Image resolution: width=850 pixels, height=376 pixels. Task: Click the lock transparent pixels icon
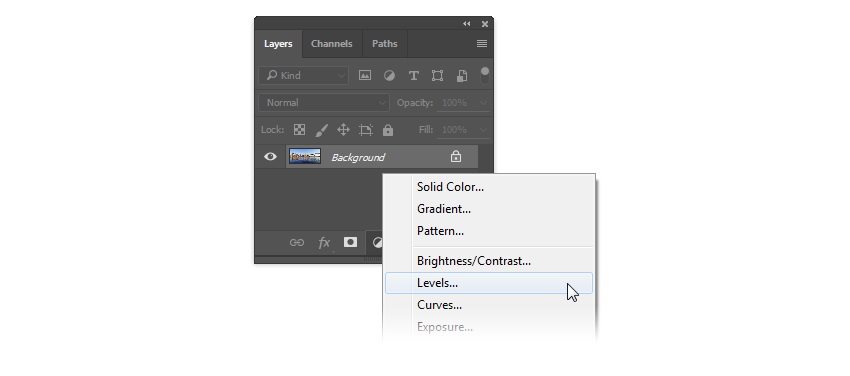(x=299, y=129)
